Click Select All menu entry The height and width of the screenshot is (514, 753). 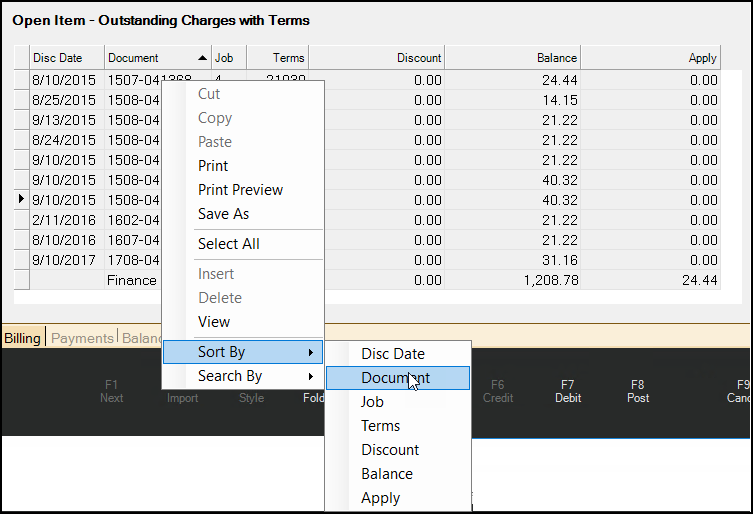coord(228,243)
